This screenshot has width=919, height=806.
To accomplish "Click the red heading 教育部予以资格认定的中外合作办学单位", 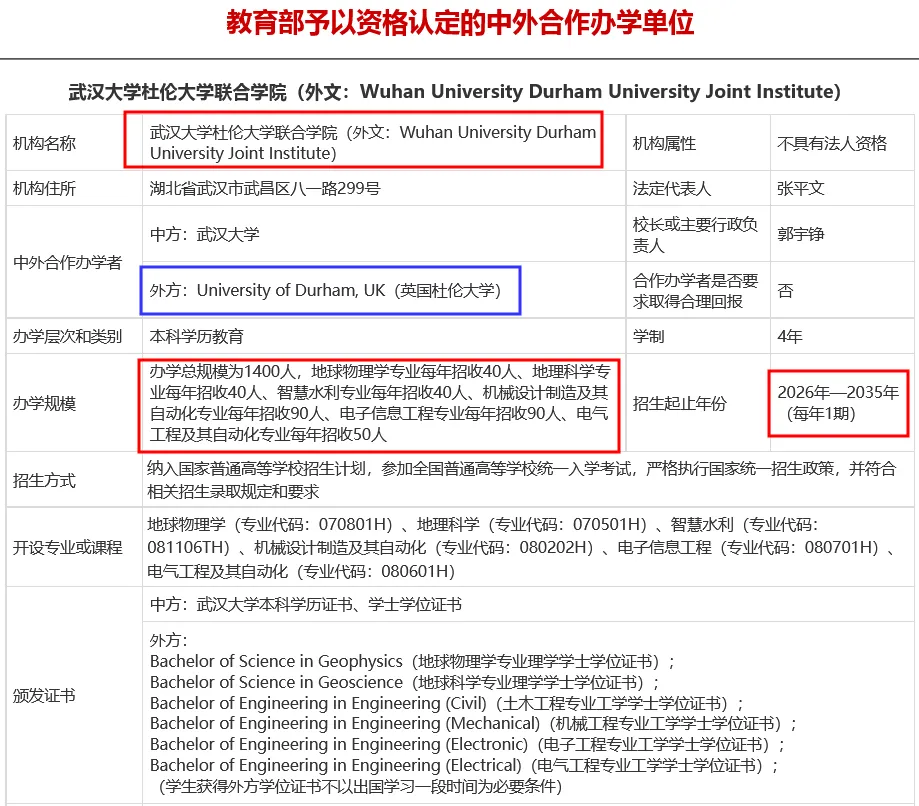I will tap(460, 23).
